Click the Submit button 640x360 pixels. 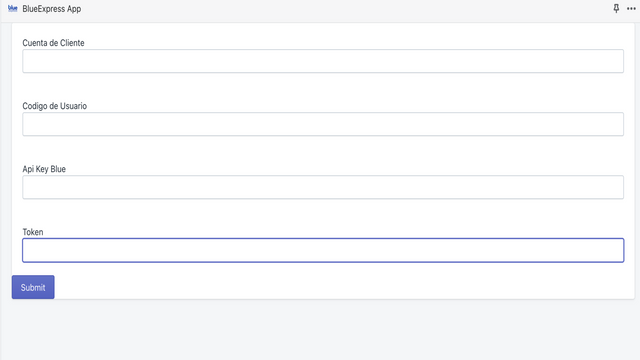pos(33,287)
